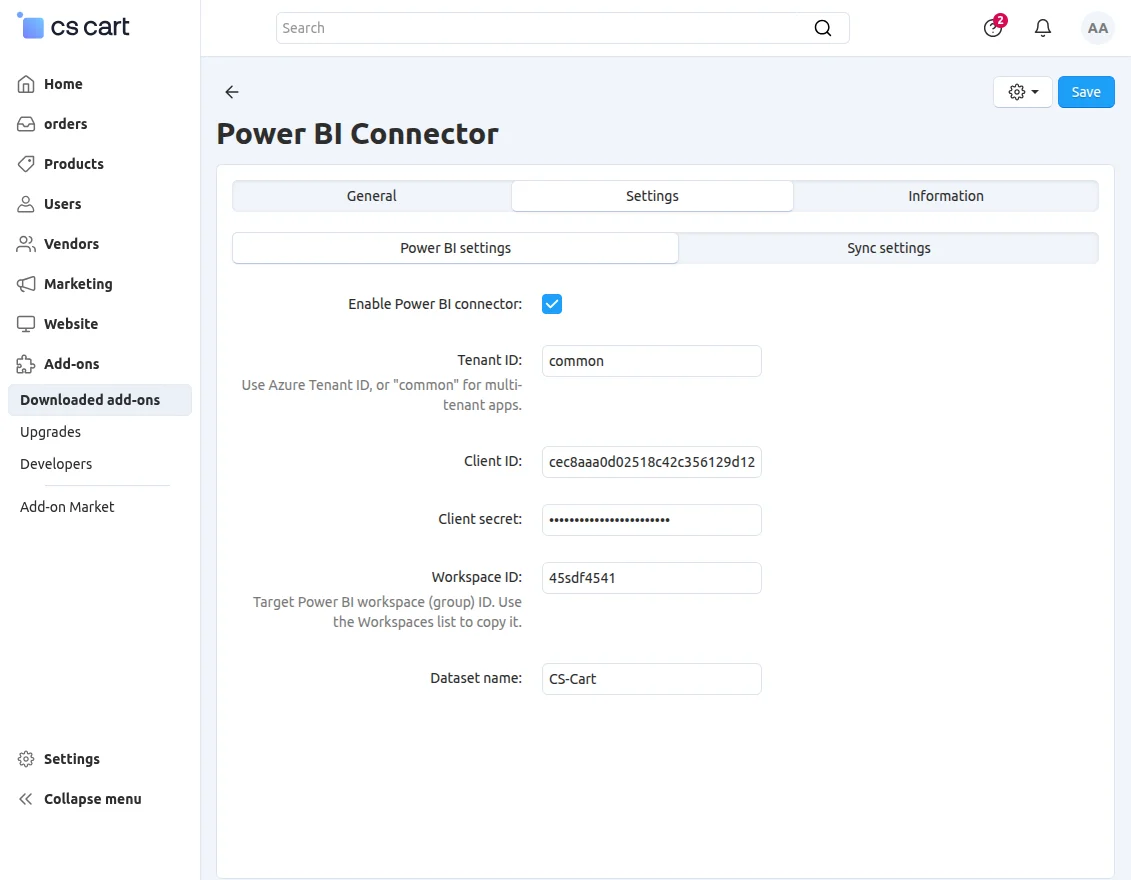Click the Add-ons puzzle icon
Viewport: 1131px width, 880px height.
point(26,364)
